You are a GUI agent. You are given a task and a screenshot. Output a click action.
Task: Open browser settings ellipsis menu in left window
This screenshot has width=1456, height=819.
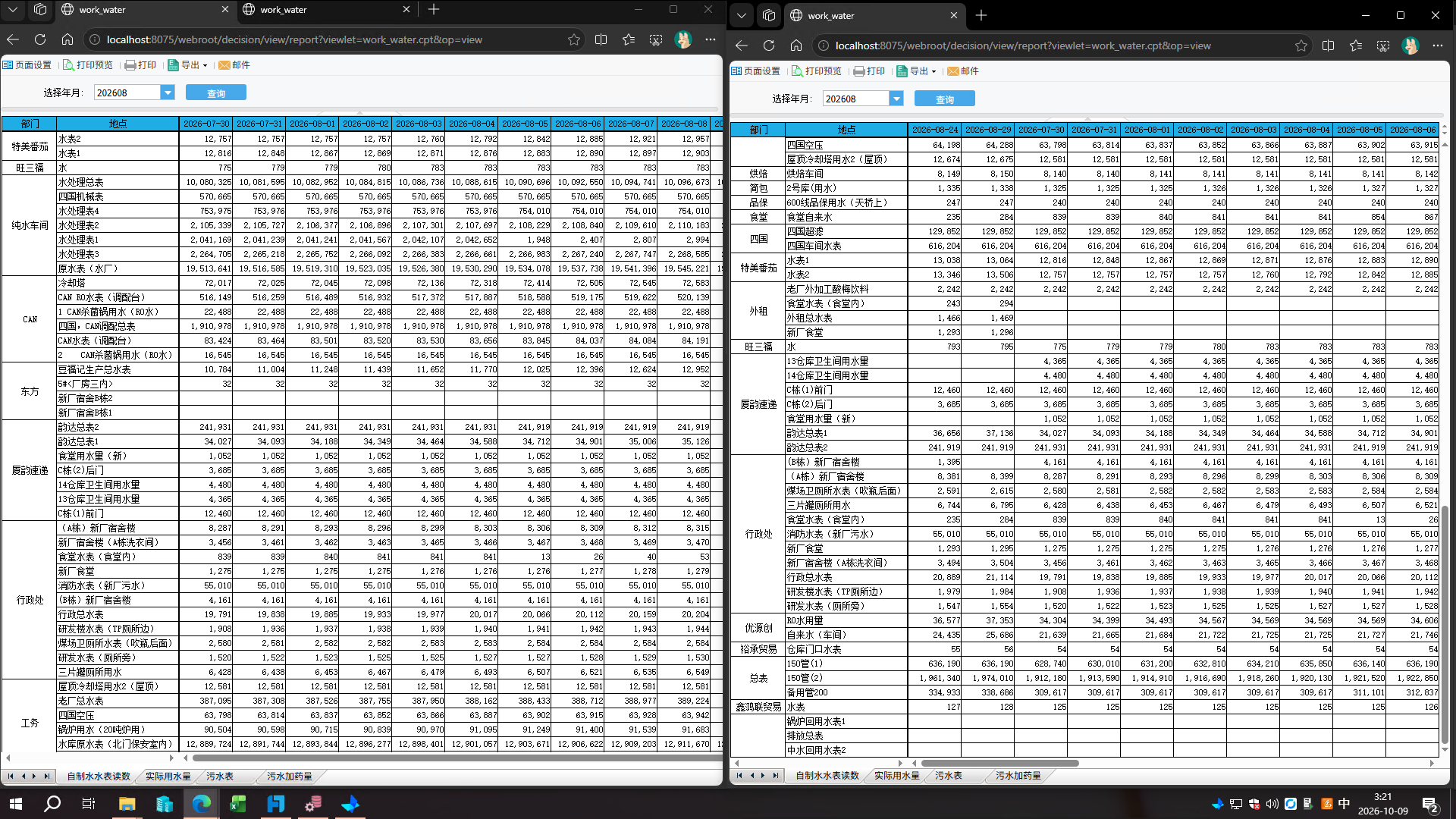point(710,39)
